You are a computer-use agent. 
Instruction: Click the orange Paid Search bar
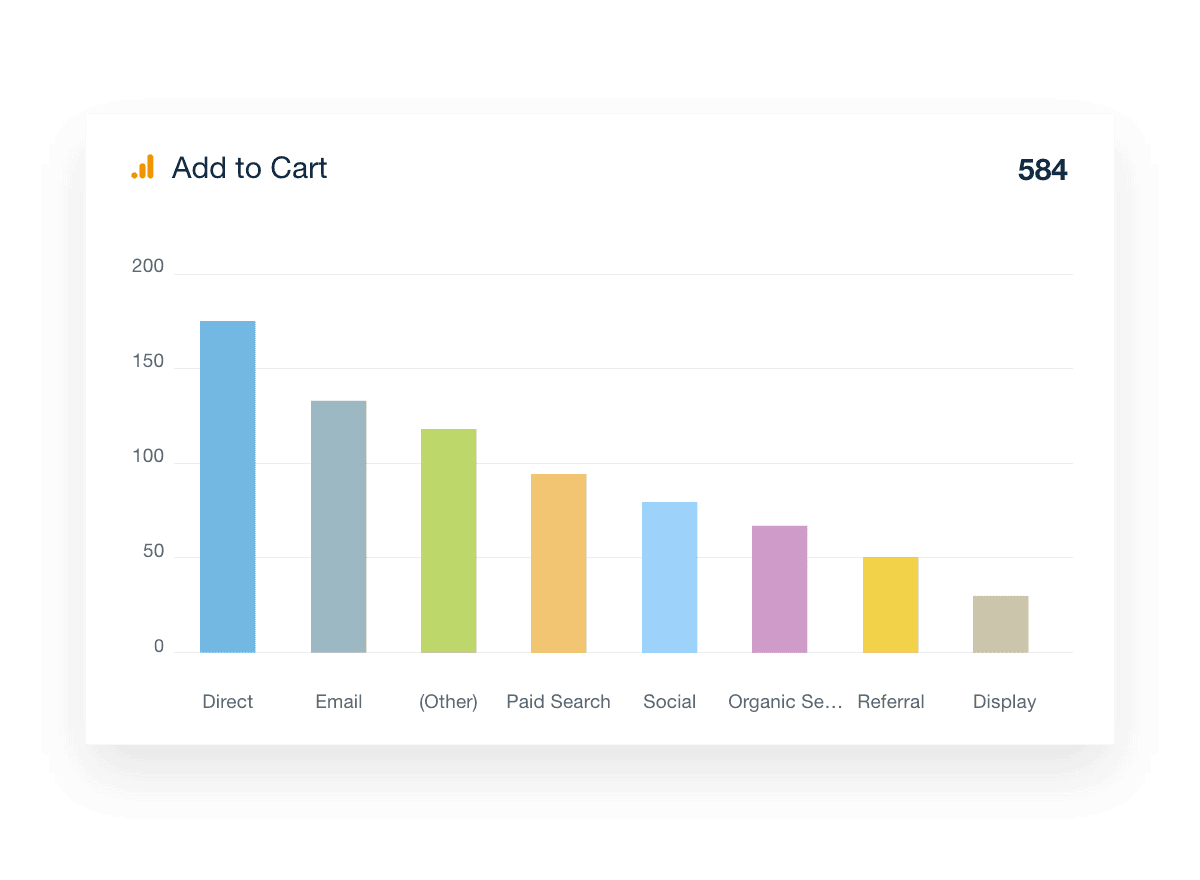coord(558,563)
